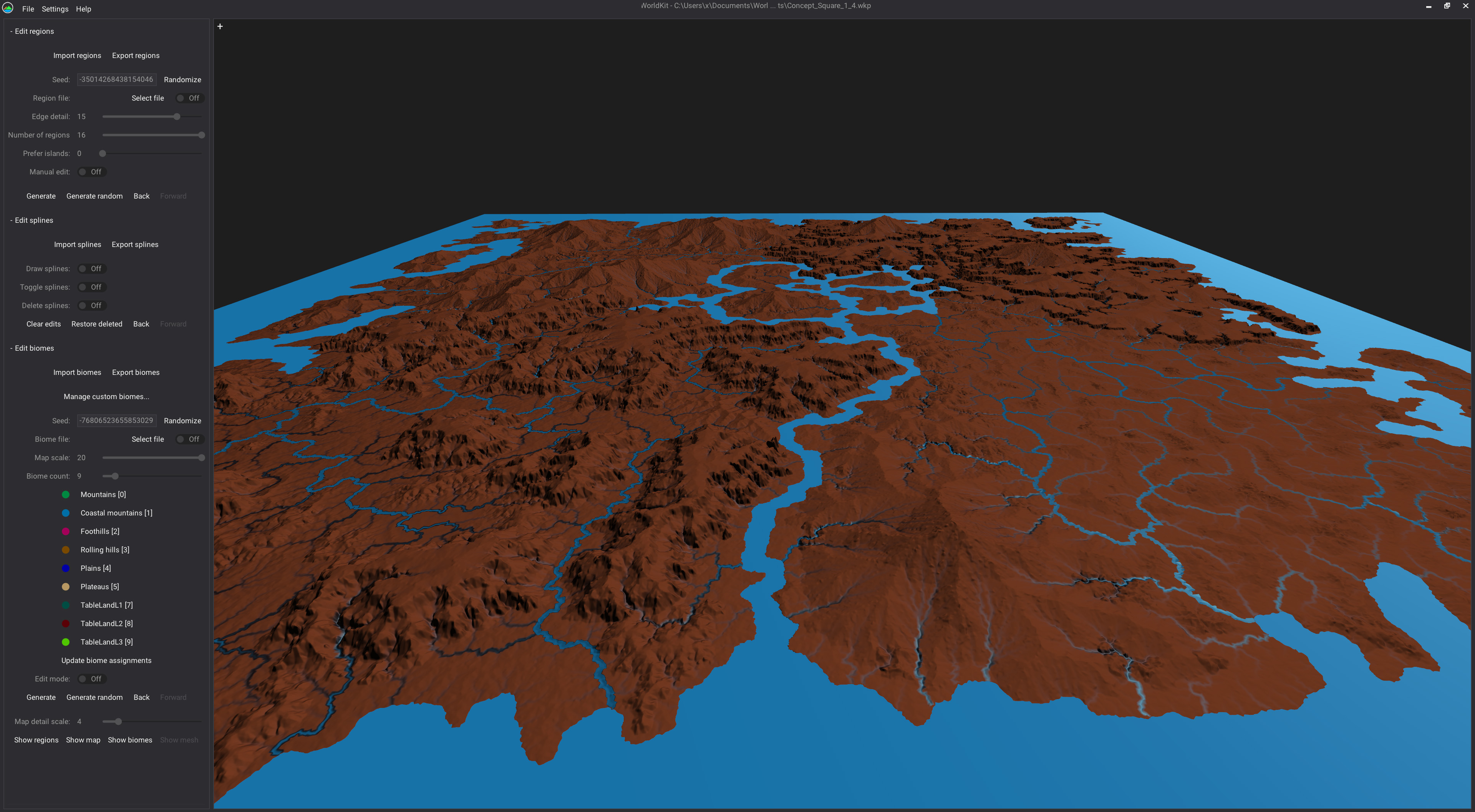Turn on Draw splines

click(x=92, y=268)
